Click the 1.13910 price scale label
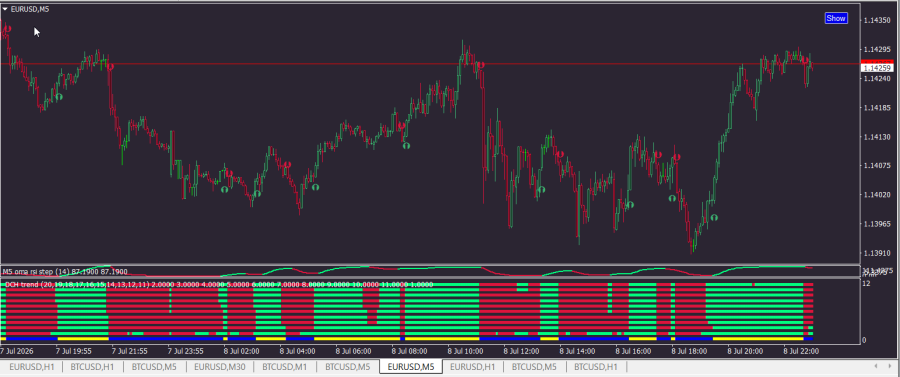The image size is (900, 377). click(876, 252)
